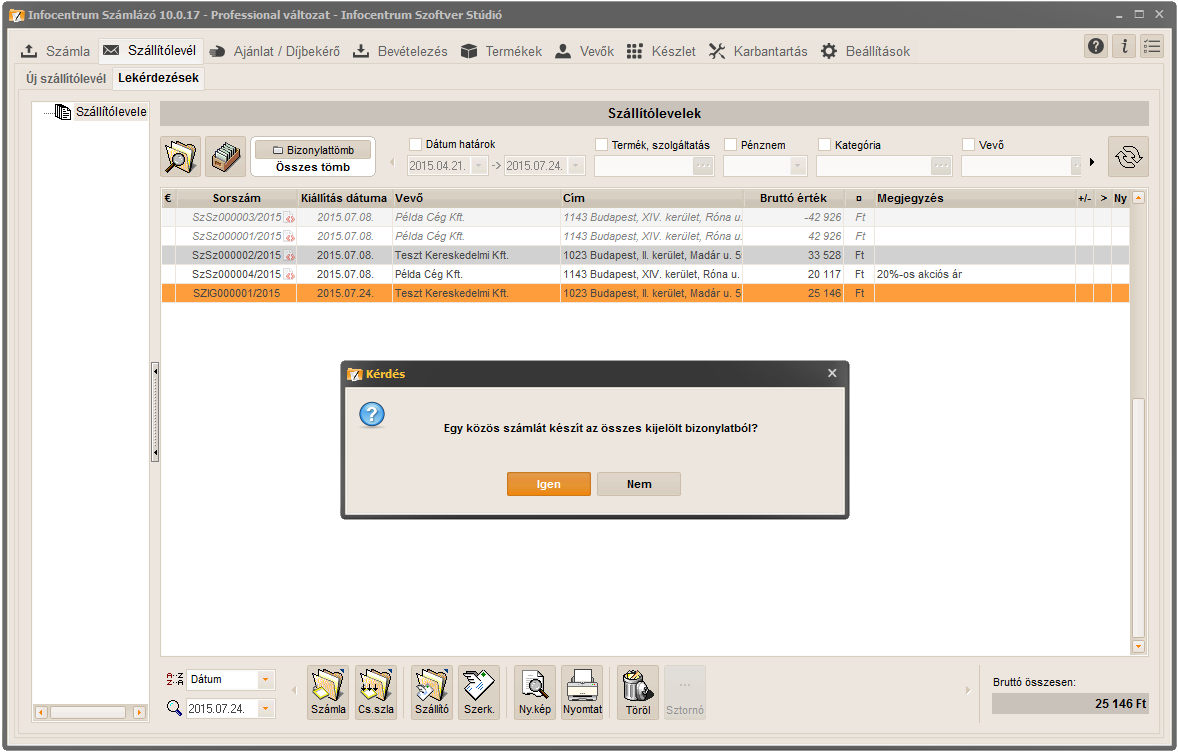The image size is (1178, 752).
Task: Open the Bizonylattömb selector
Action: click(x=313, y=150)
